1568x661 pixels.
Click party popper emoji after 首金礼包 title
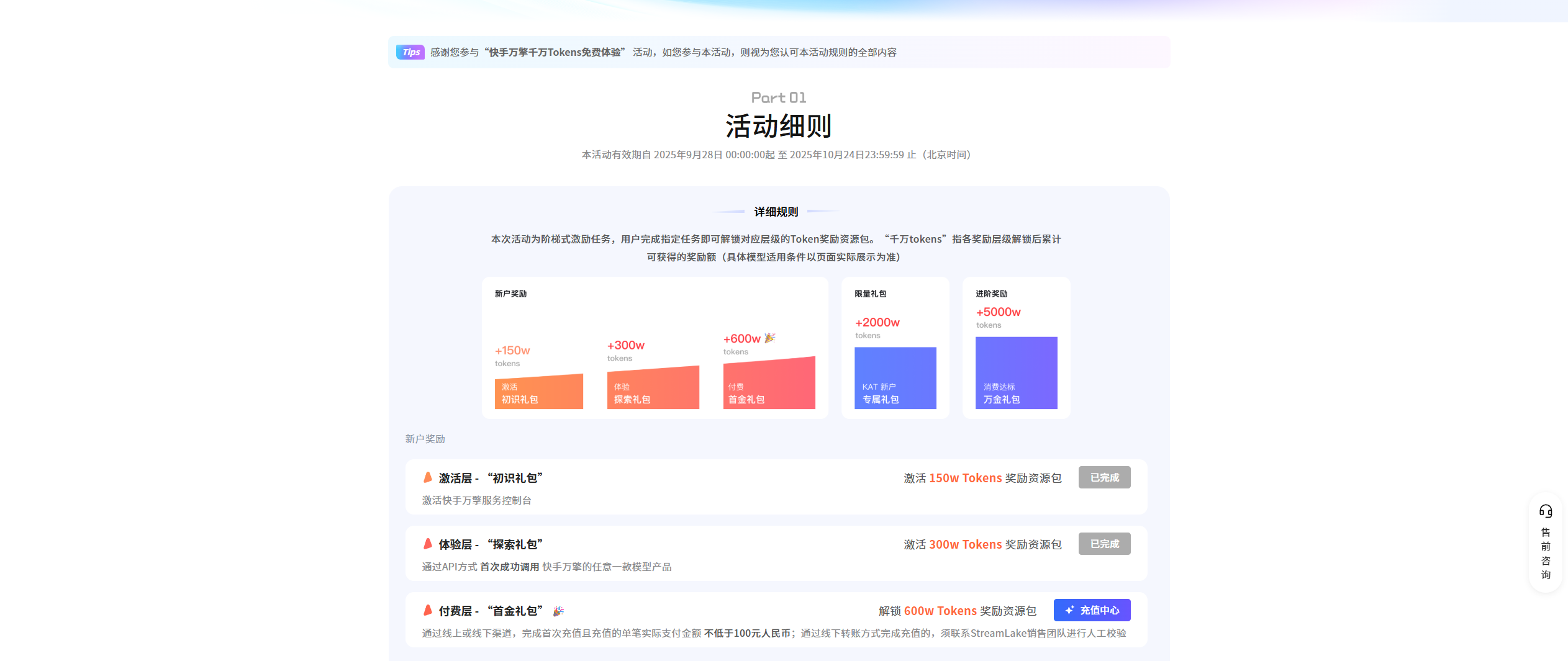(558, 611)
